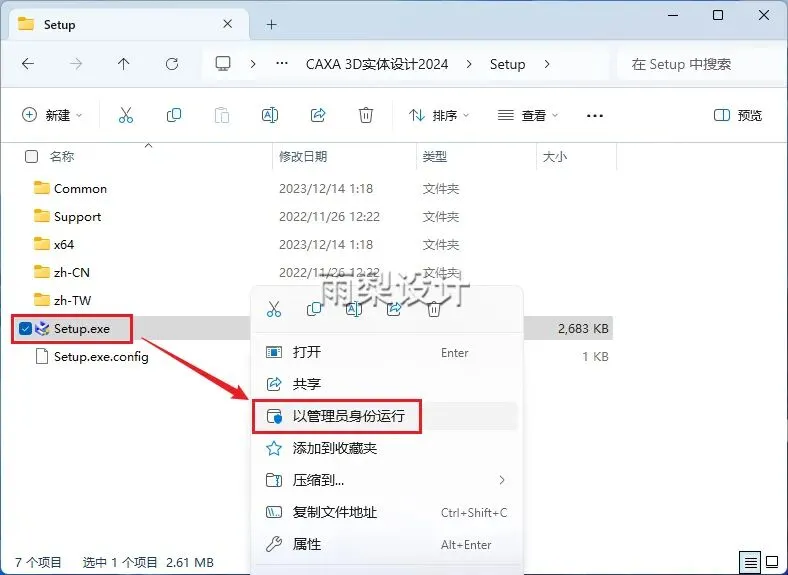The image size is (788, 575).
Task: Select the Setup tab title
Action: 59,25
